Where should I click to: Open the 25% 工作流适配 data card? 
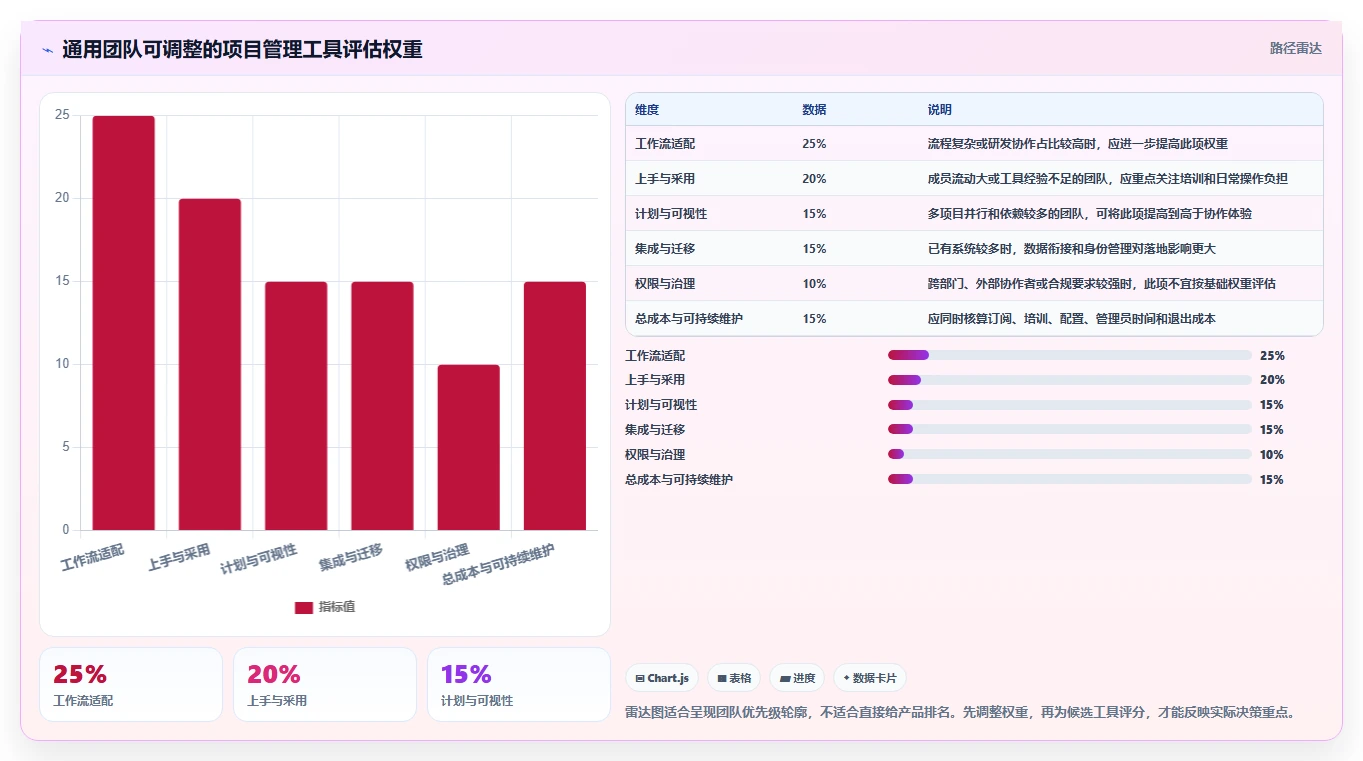click(131, 684)
